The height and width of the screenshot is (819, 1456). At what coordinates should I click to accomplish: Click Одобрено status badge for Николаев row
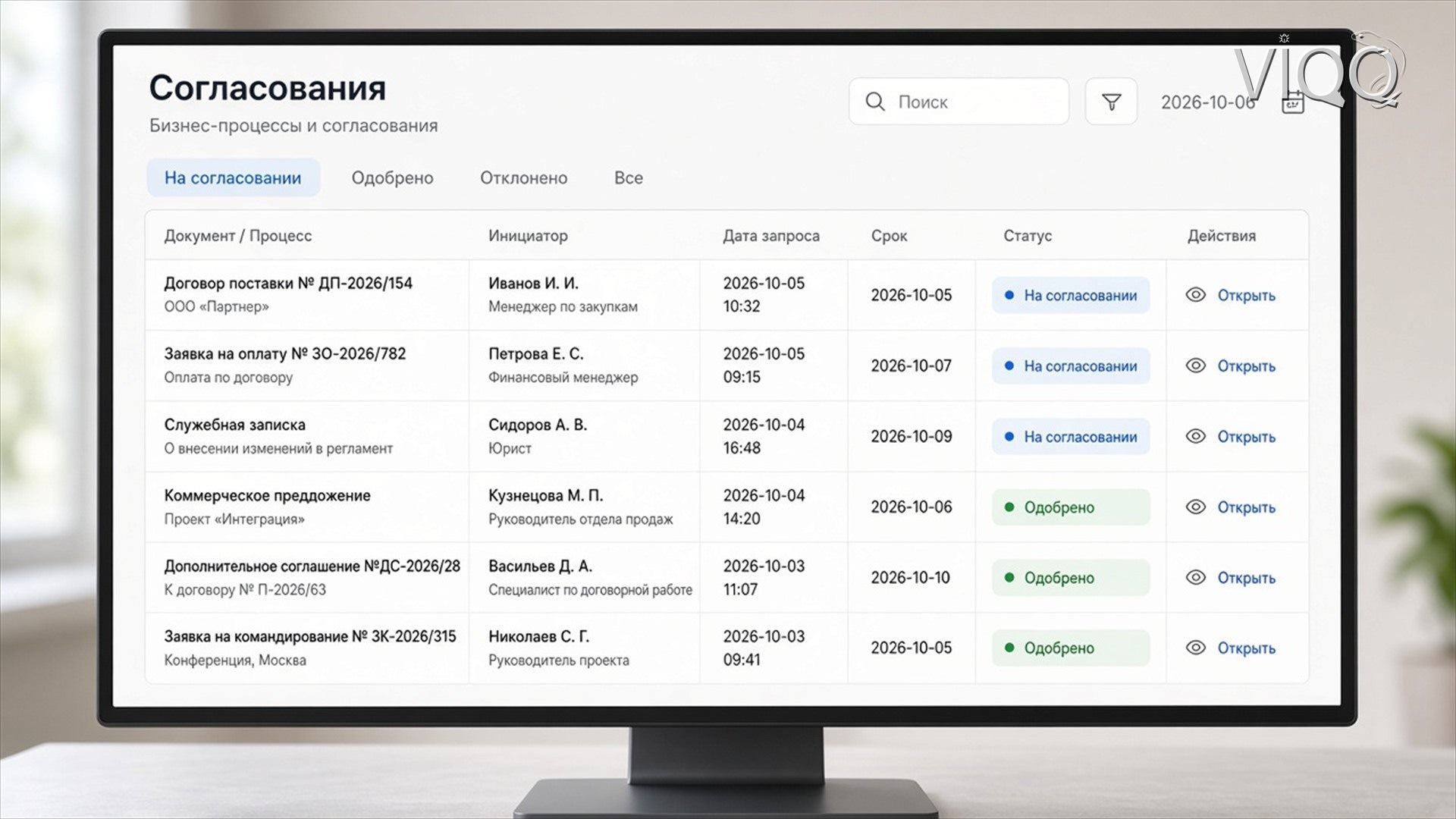[1071, 648]
